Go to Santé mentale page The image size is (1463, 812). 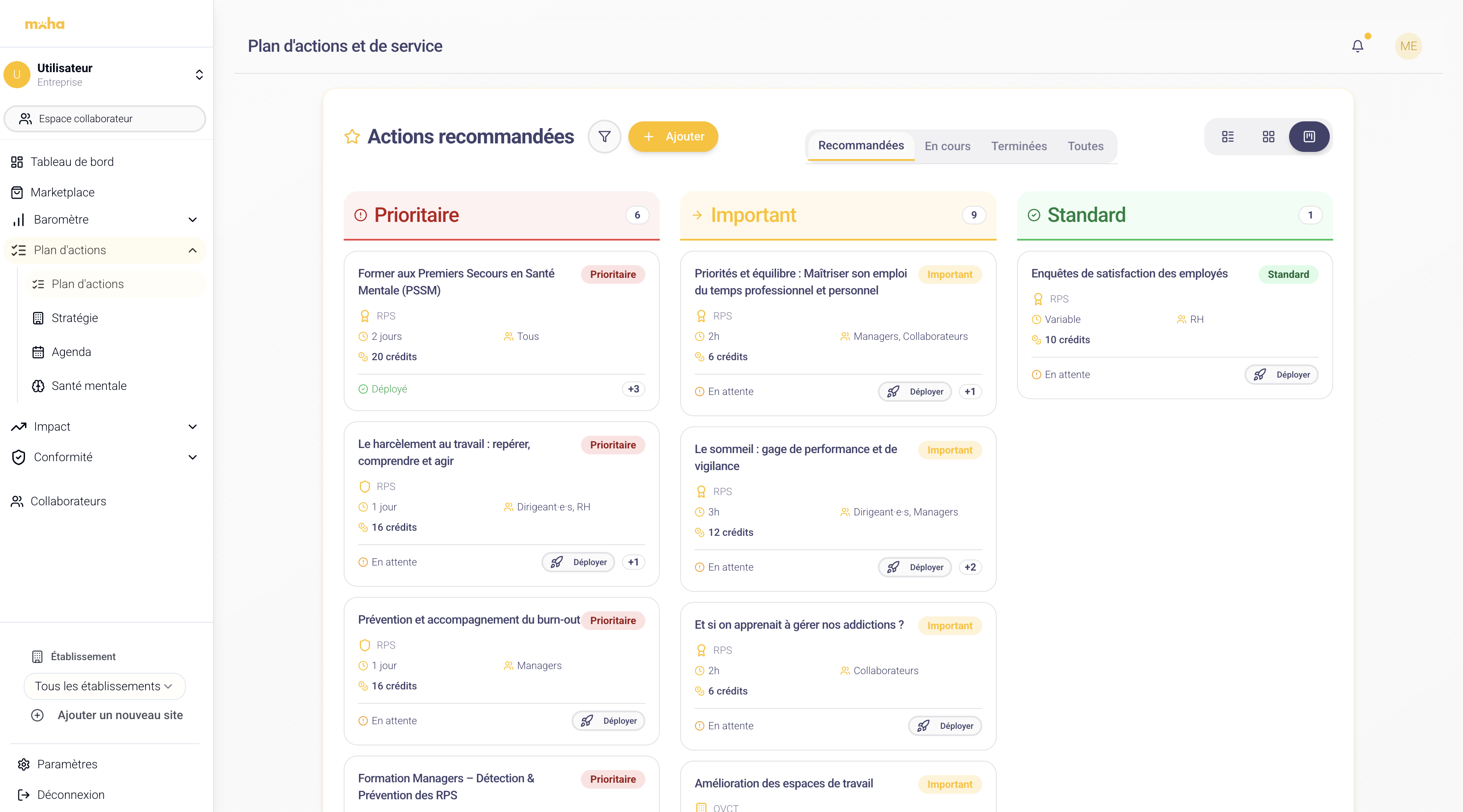[89, 386]
